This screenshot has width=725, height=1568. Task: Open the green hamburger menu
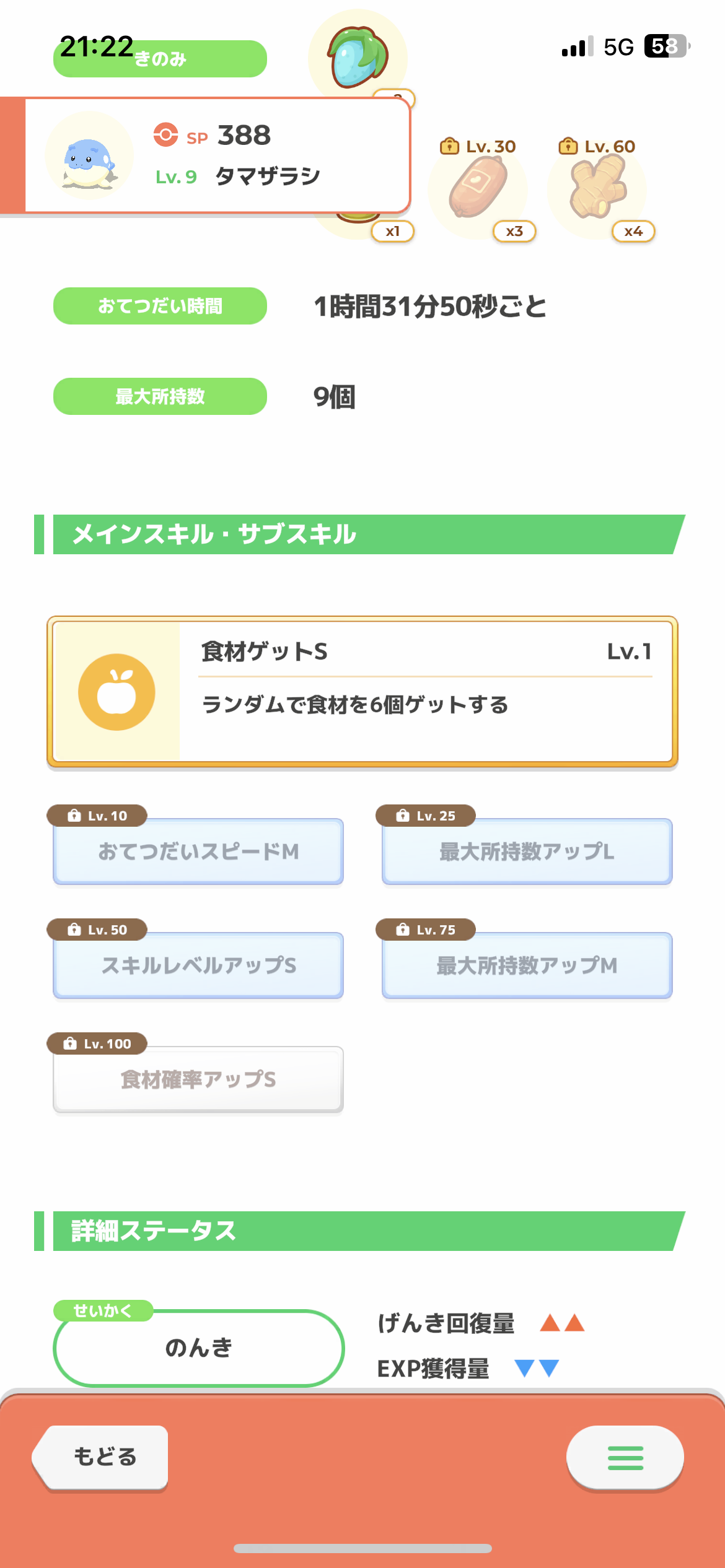(625, 1458)
